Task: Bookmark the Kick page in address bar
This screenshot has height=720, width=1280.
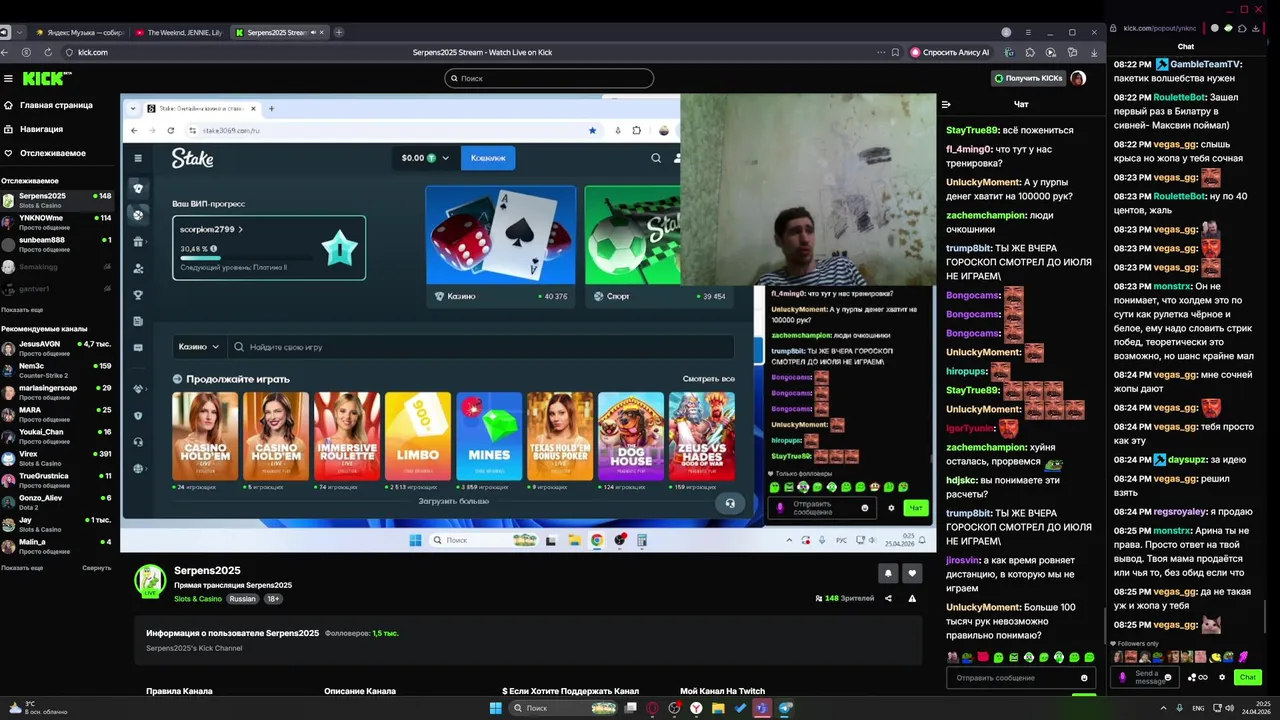Action: 897,52
